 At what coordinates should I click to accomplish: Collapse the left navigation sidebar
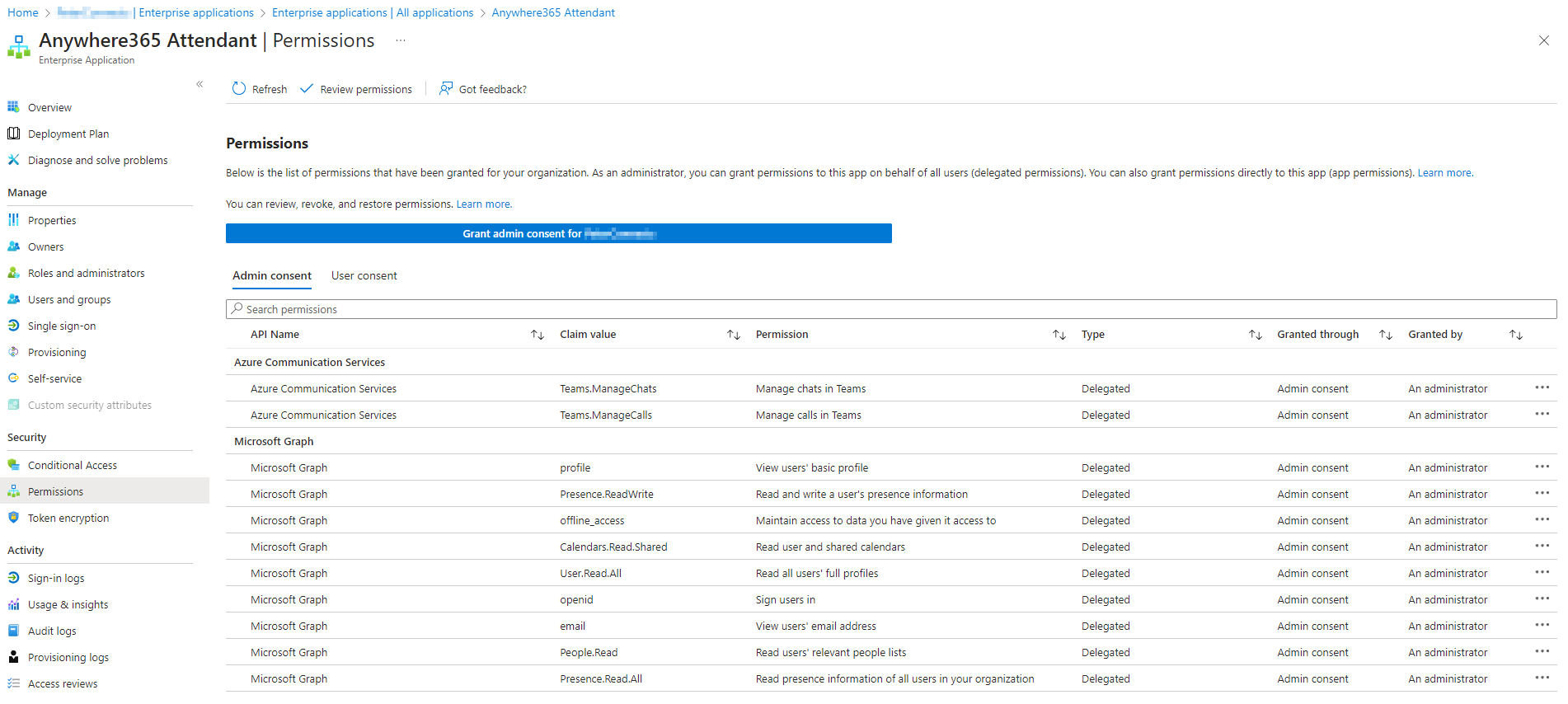pyautogui.click(x=200, y=84)
